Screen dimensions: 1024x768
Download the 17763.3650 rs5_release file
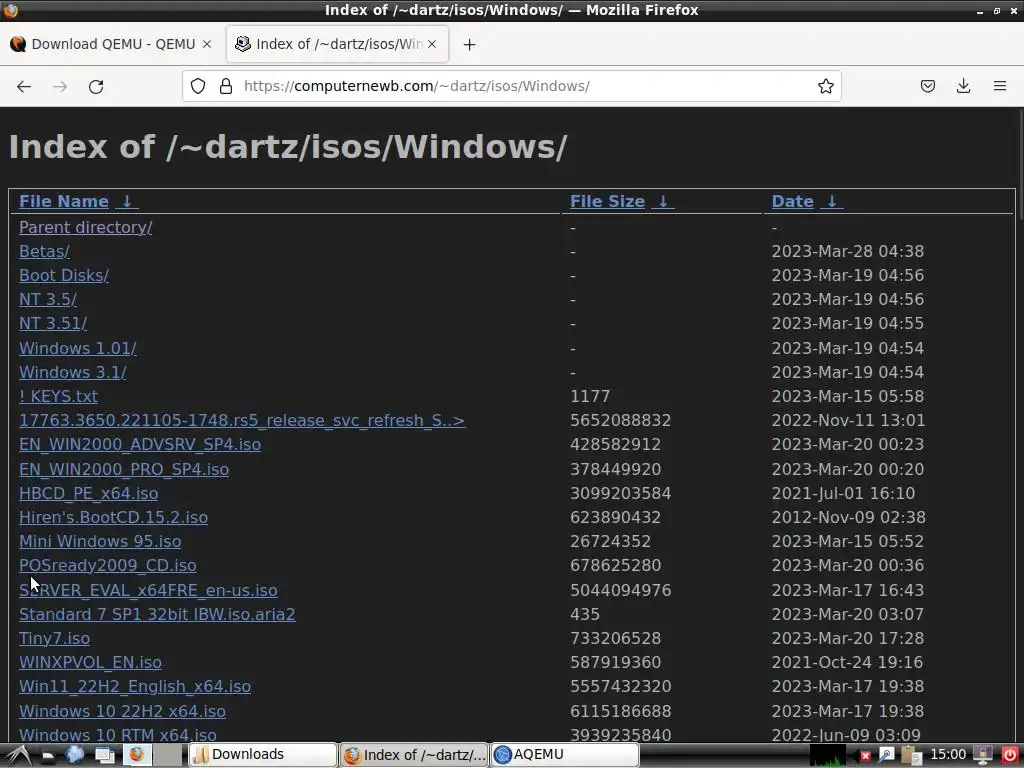point(242,420)
